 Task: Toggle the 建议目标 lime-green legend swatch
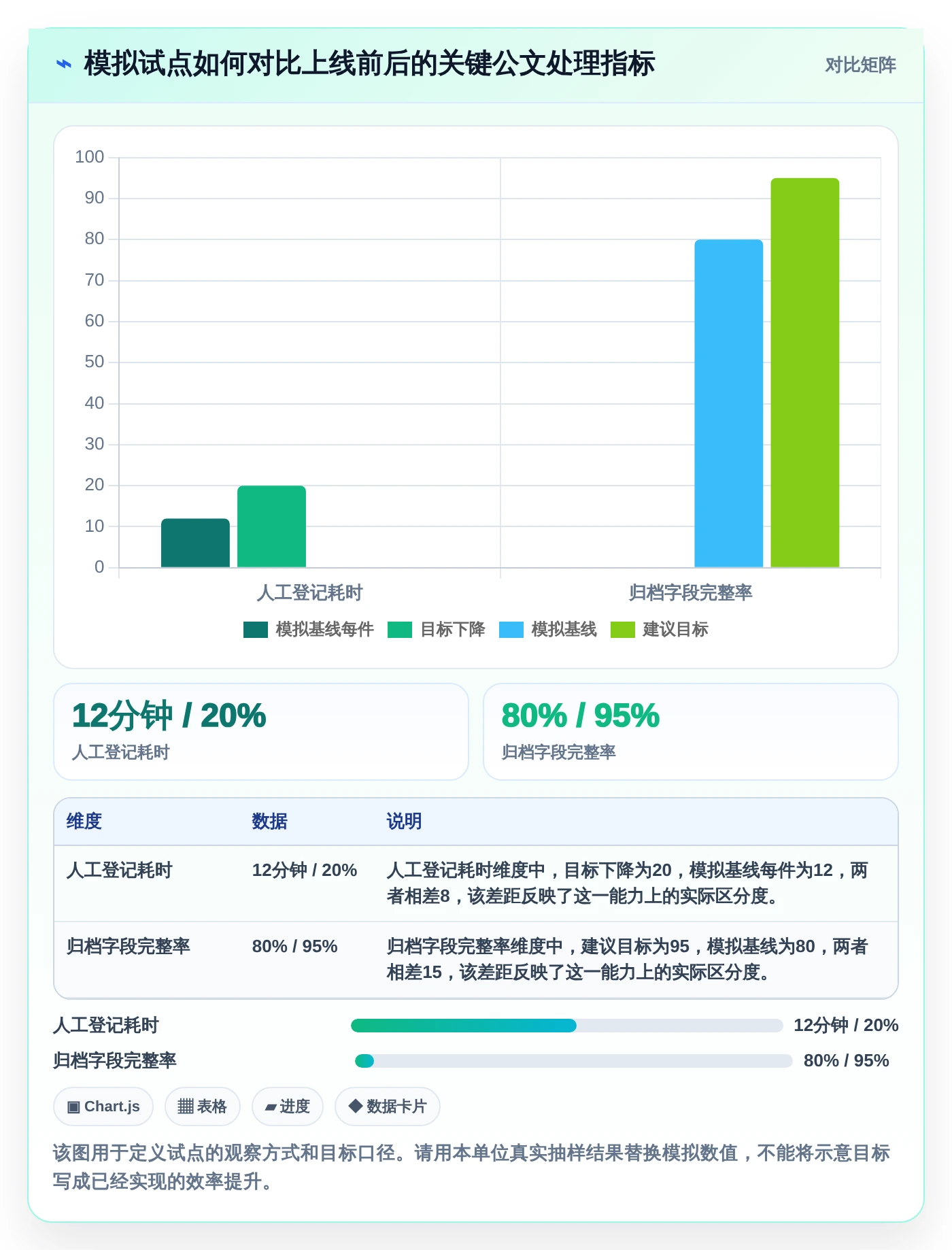623,630
